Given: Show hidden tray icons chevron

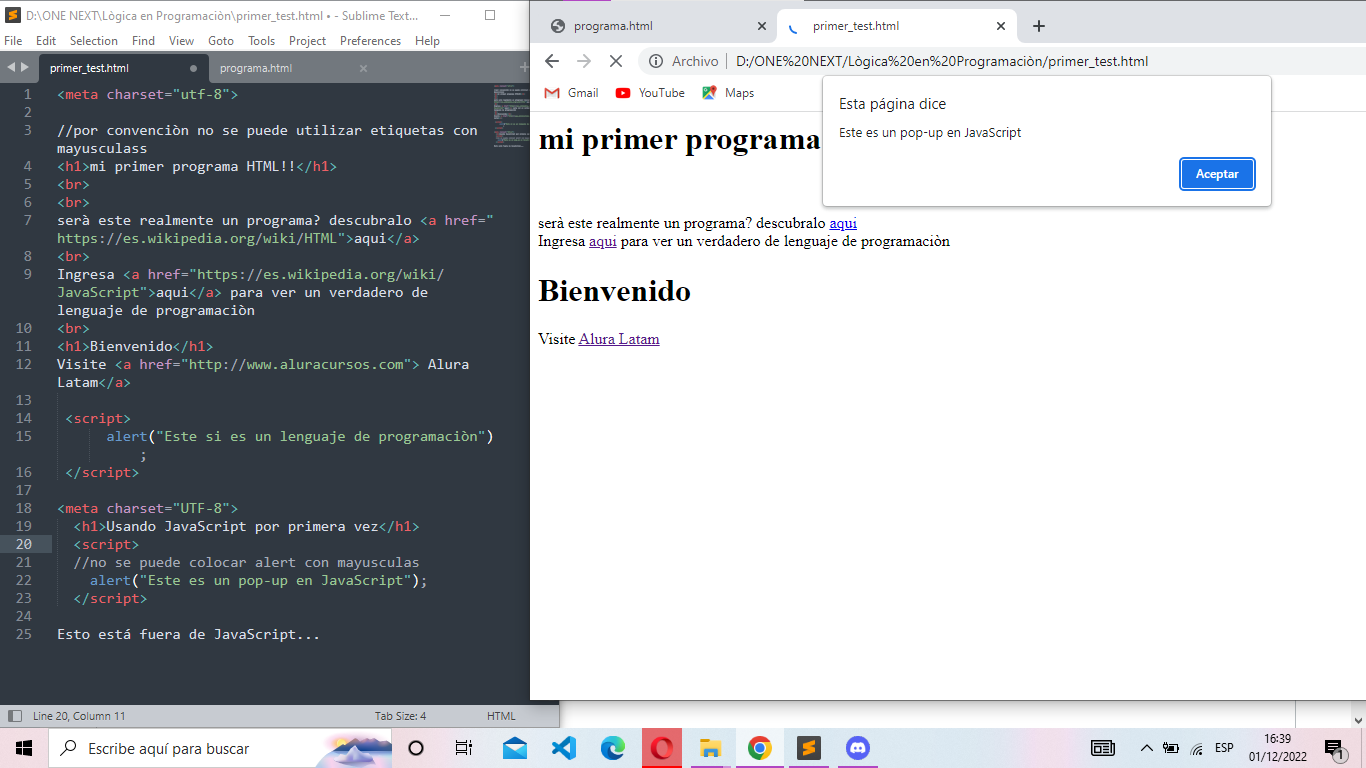Looking at the screenshot, I should click(x=1147, y=748).
